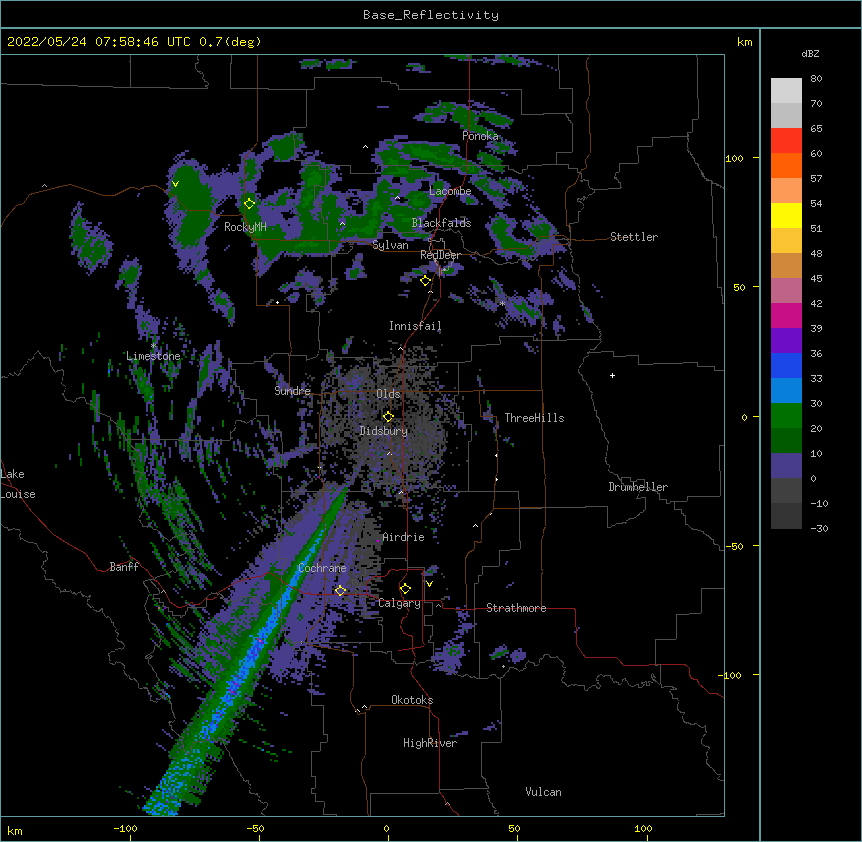
Task: Select the Stettler label
Action: (x=634, y=237)
